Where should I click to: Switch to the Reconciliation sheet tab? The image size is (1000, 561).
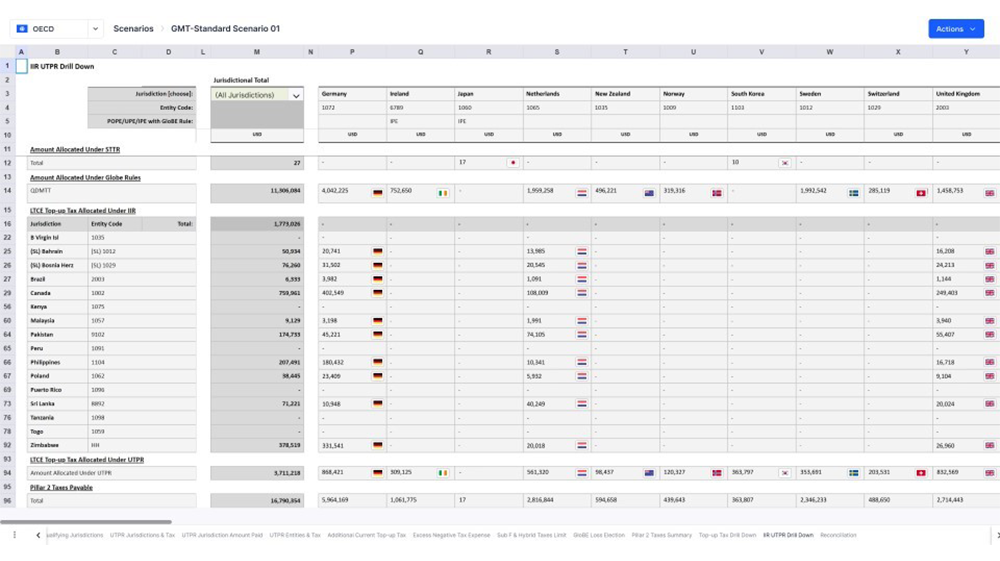838,535
